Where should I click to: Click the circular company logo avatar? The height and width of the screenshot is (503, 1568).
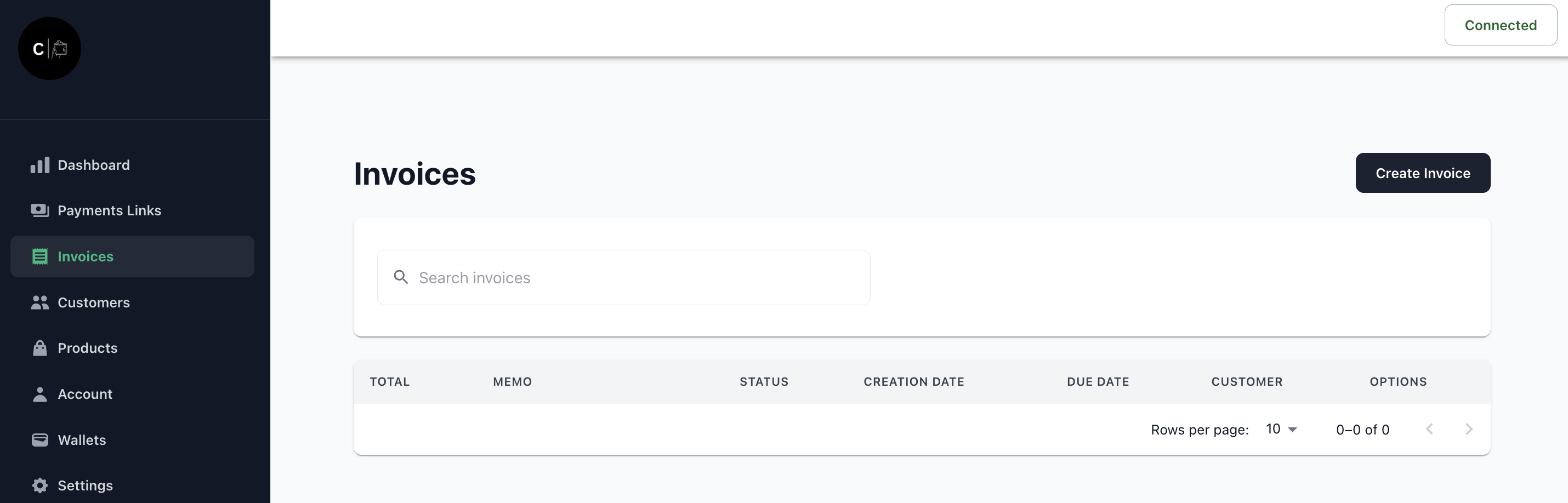pyautogui.click(x=49, y=49)
